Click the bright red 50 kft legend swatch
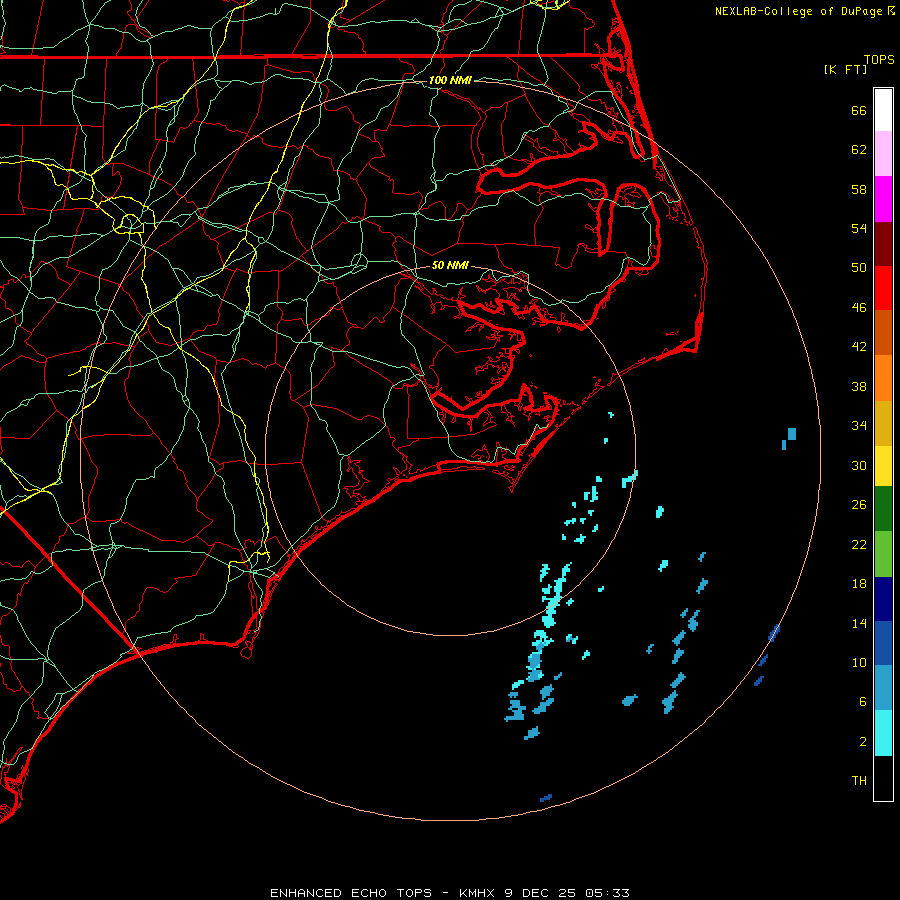Screen dimensions: 900x900 click(x=883, y=288)
